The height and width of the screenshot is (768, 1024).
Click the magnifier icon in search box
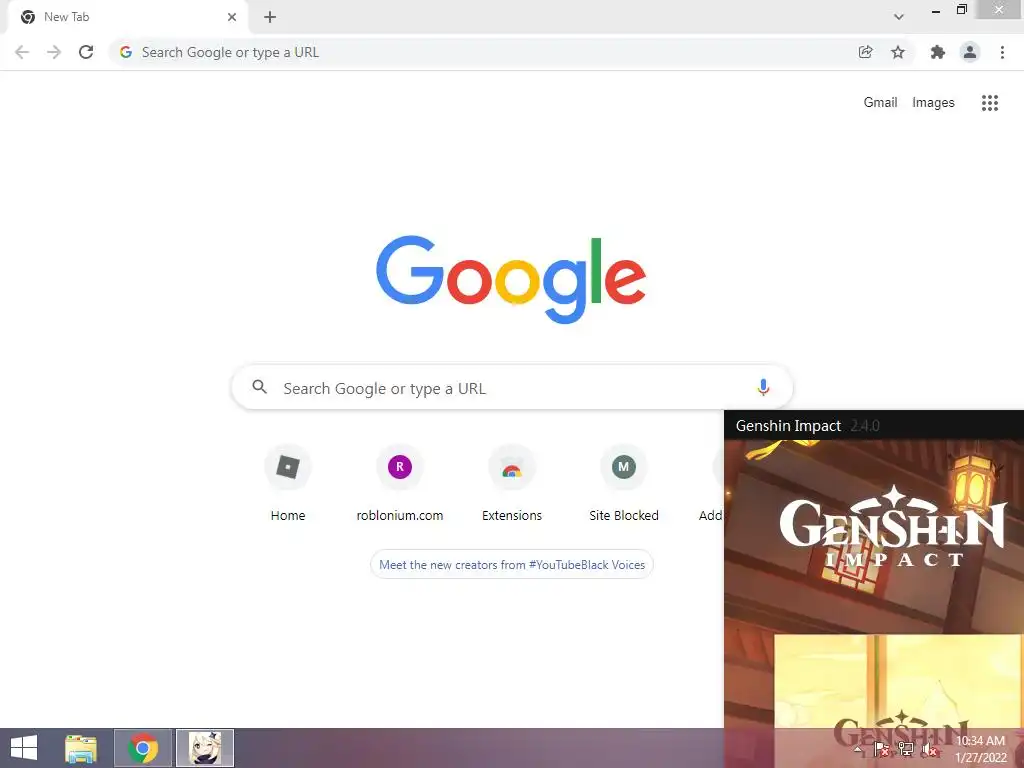click(259, 387)
